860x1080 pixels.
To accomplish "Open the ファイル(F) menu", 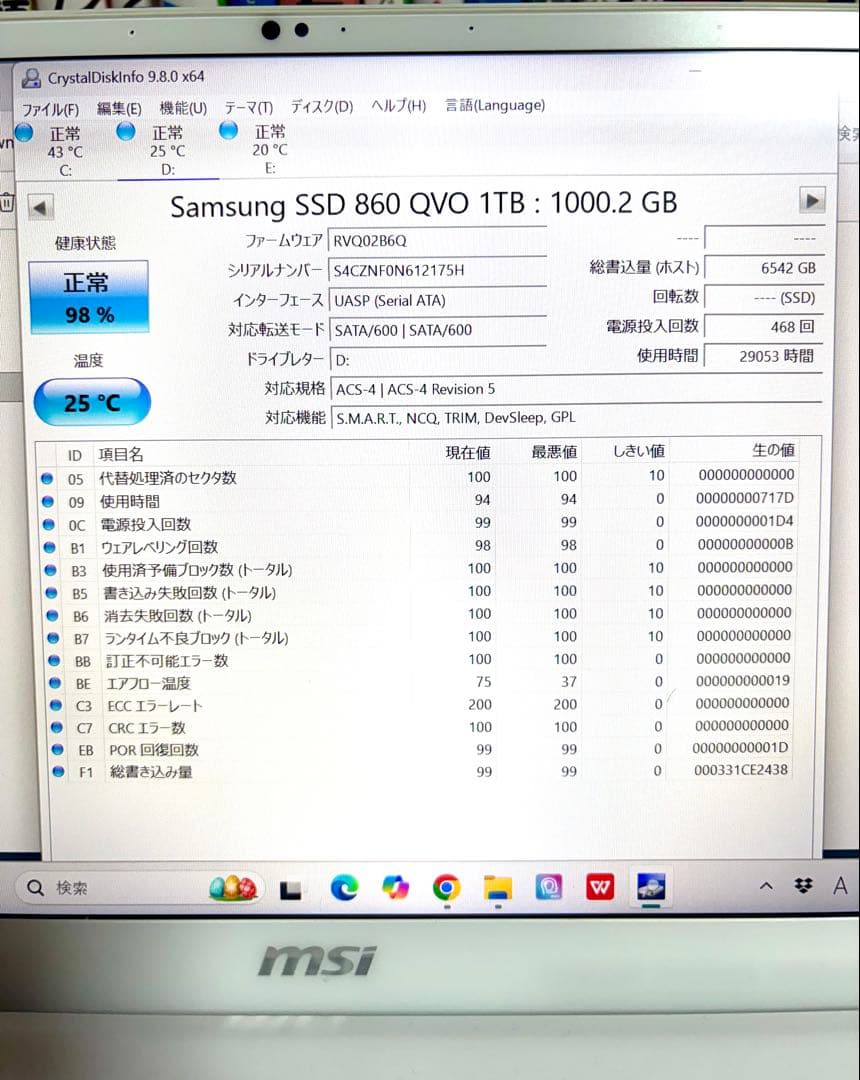I will 50,110.
